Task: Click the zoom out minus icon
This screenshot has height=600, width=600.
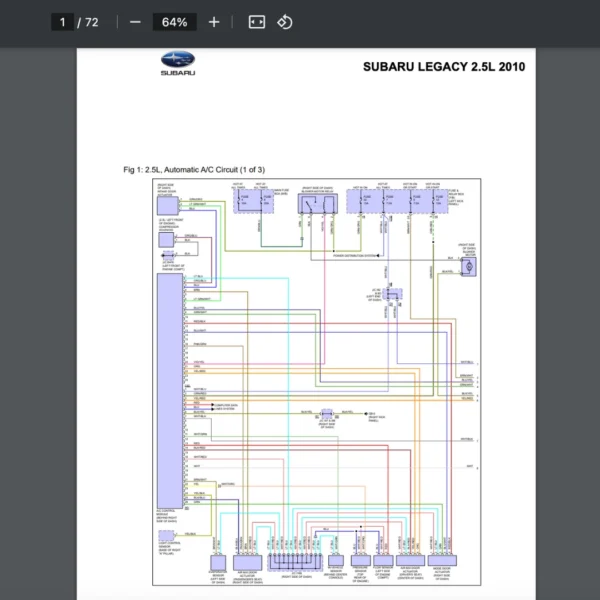Action: tap(135, 22)
